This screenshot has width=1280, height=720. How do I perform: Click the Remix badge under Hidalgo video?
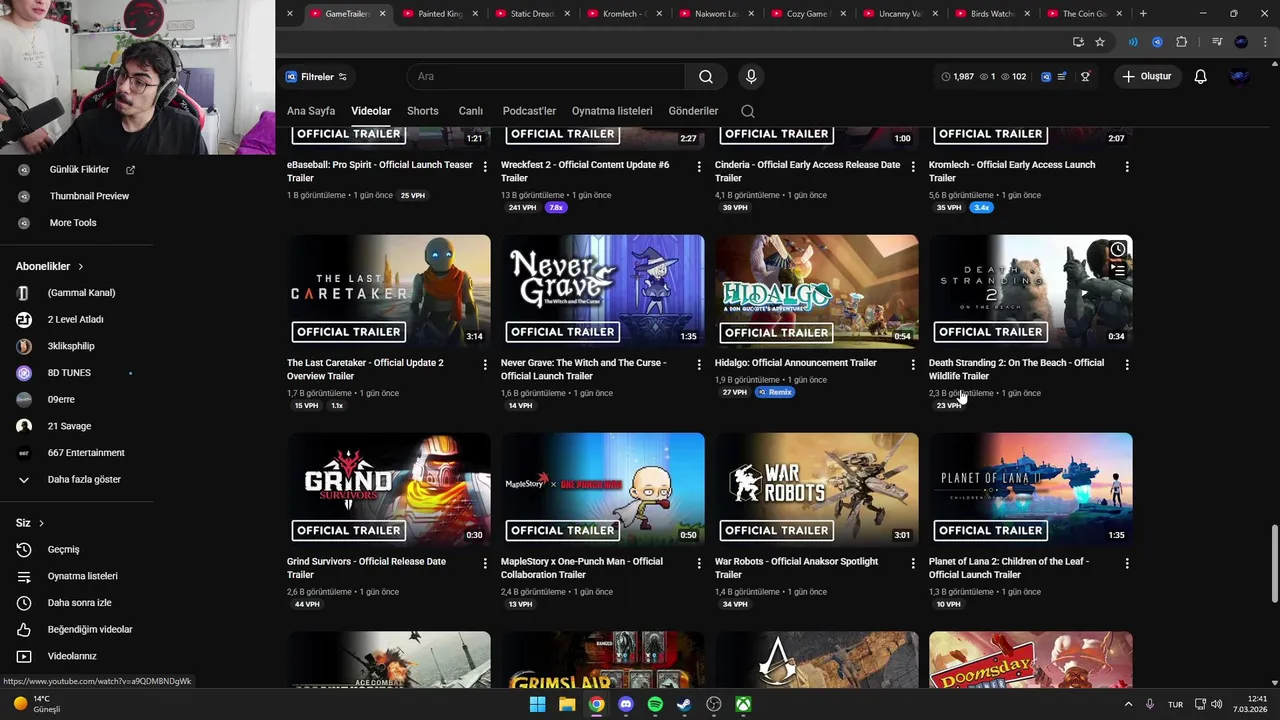[775, 392]
